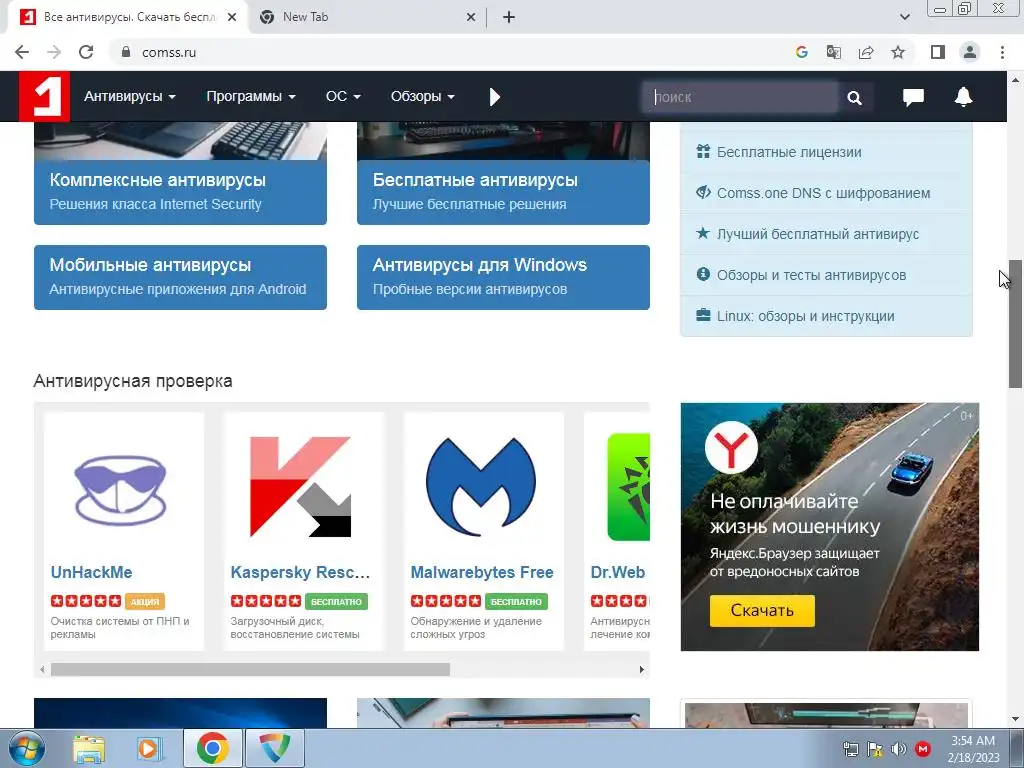Screen dimensions: 1024x768
Task: Bookmark this page with star icon
Action: (898, 52)
